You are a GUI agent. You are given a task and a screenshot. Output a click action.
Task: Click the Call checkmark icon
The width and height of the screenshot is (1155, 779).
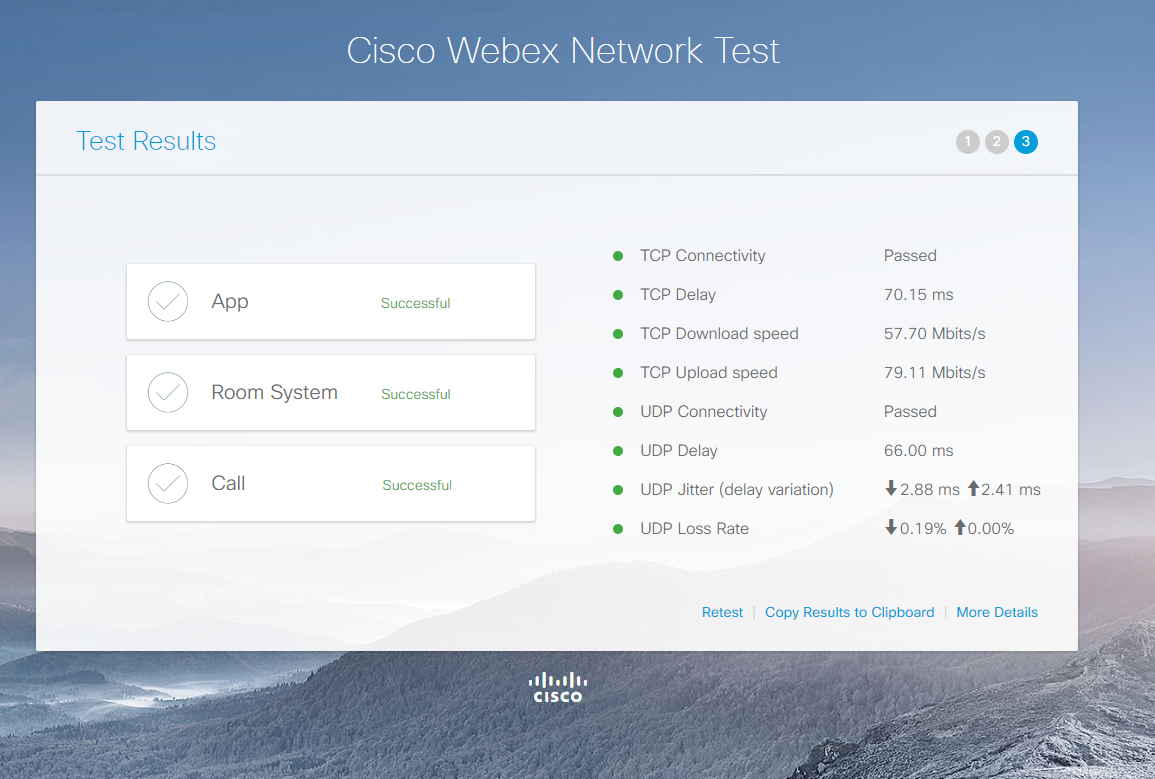168,484
